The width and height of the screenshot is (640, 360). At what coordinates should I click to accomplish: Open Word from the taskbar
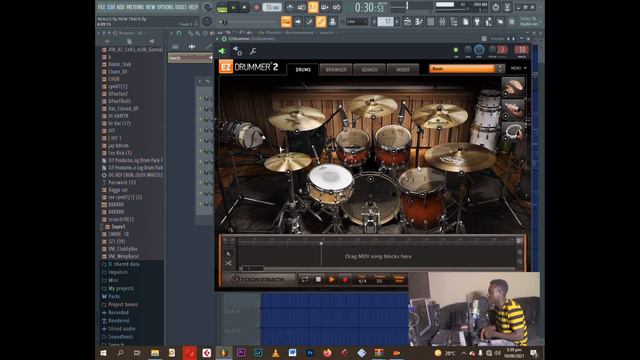[292, 353]
